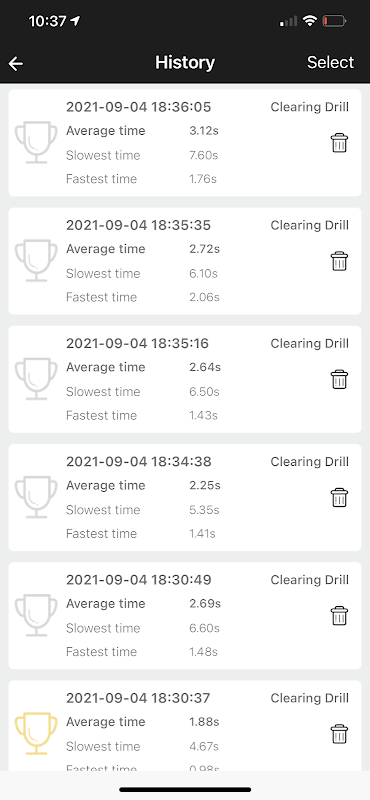Tap Clearing Drill label on 18:34:38 entry
This screenshot has width=370, height=800.
pos(310,462)
